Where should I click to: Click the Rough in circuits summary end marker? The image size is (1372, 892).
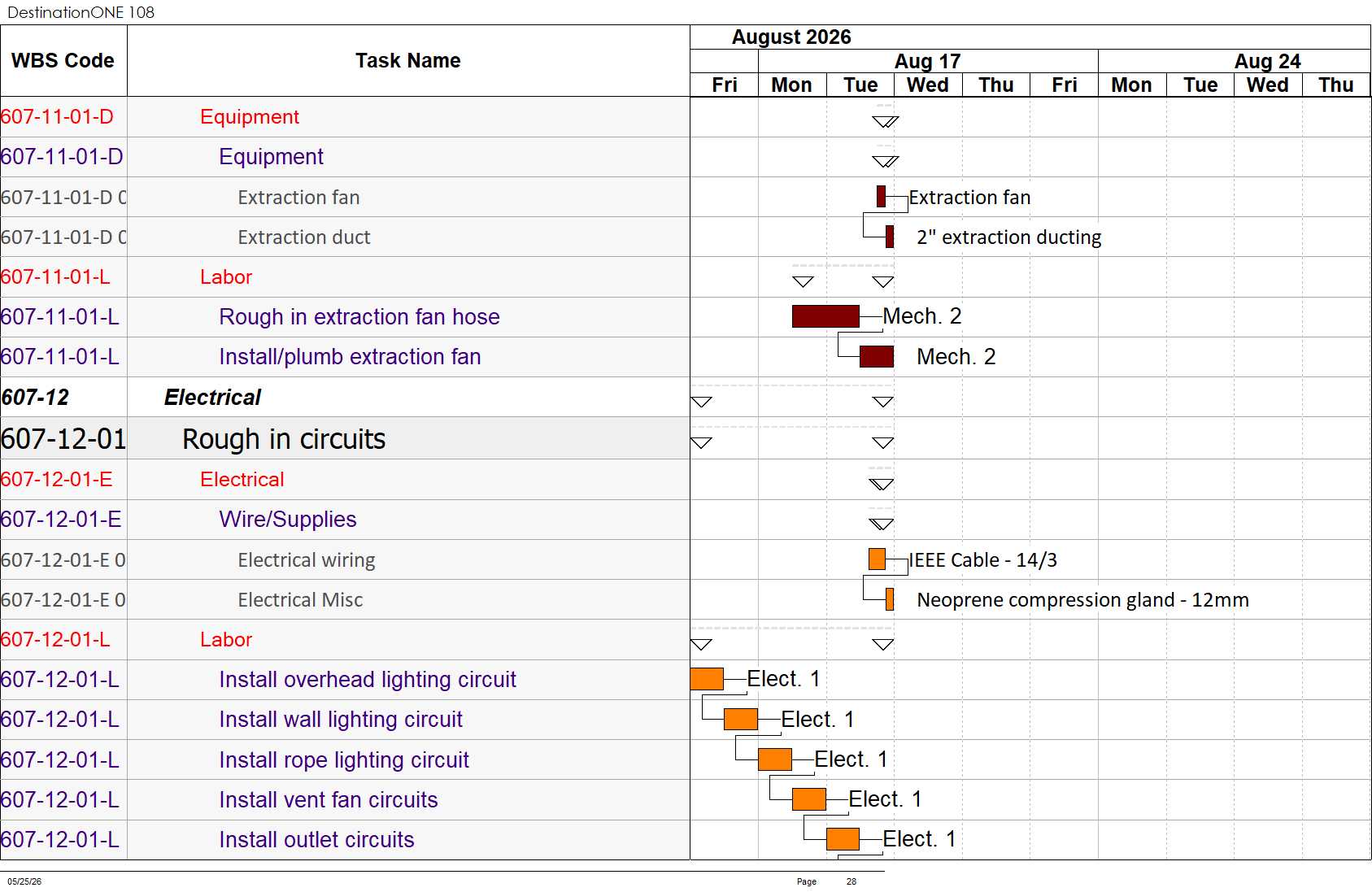883,442
